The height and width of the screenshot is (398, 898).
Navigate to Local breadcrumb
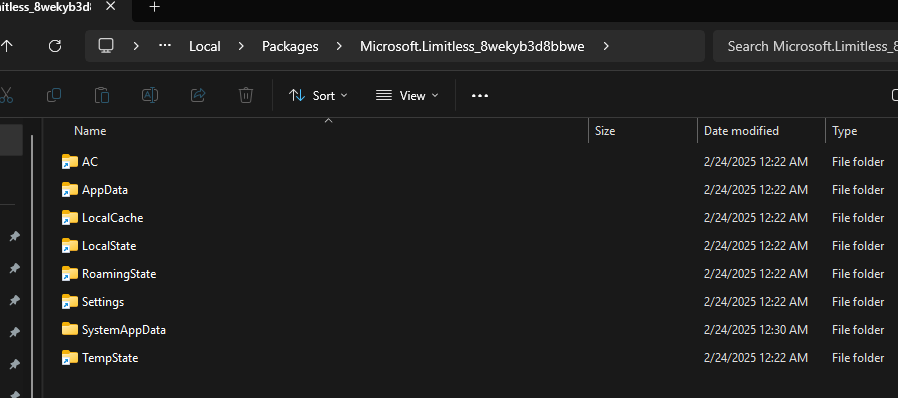[204, 46]
